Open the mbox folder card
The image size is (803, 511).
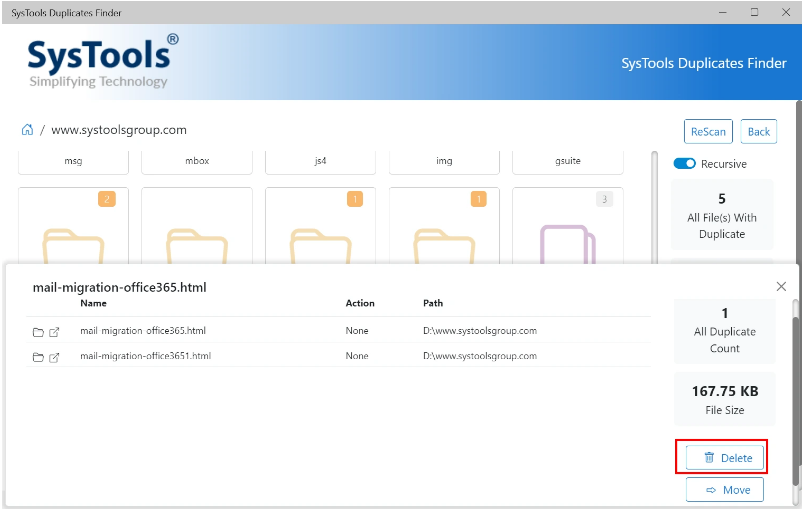point(197,162)
